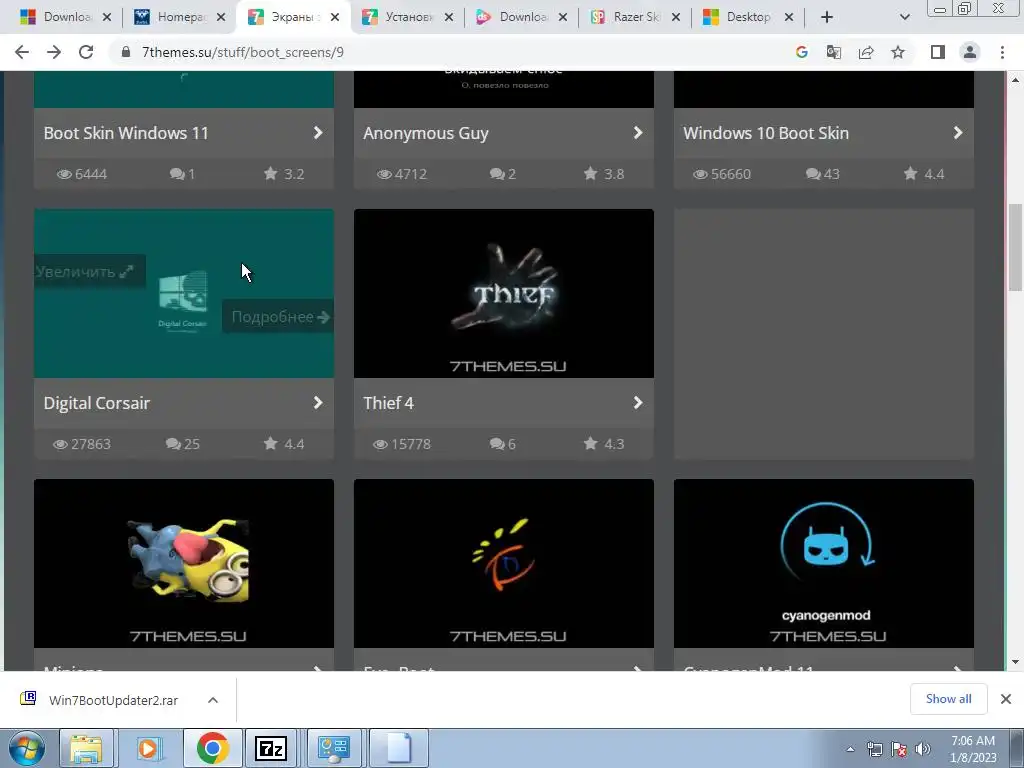Expand the tab search dropdown arrow
1024x768 pixels.
[x=904, y=18]
